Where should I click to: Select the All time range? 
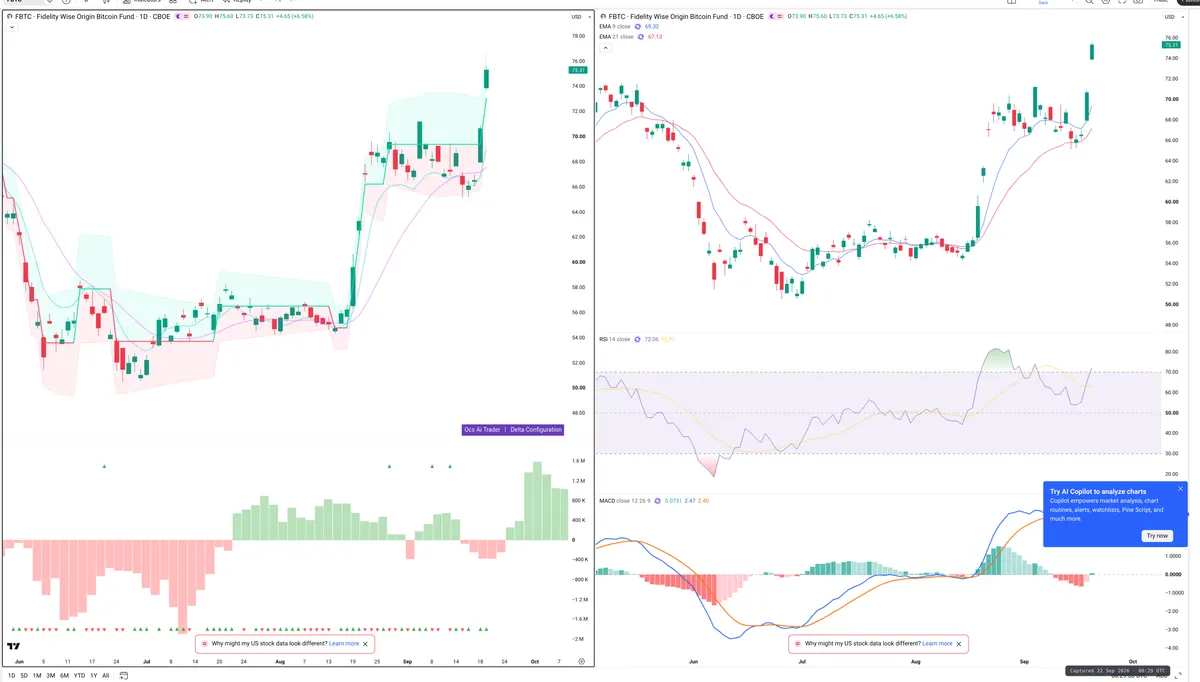(106, 676)
